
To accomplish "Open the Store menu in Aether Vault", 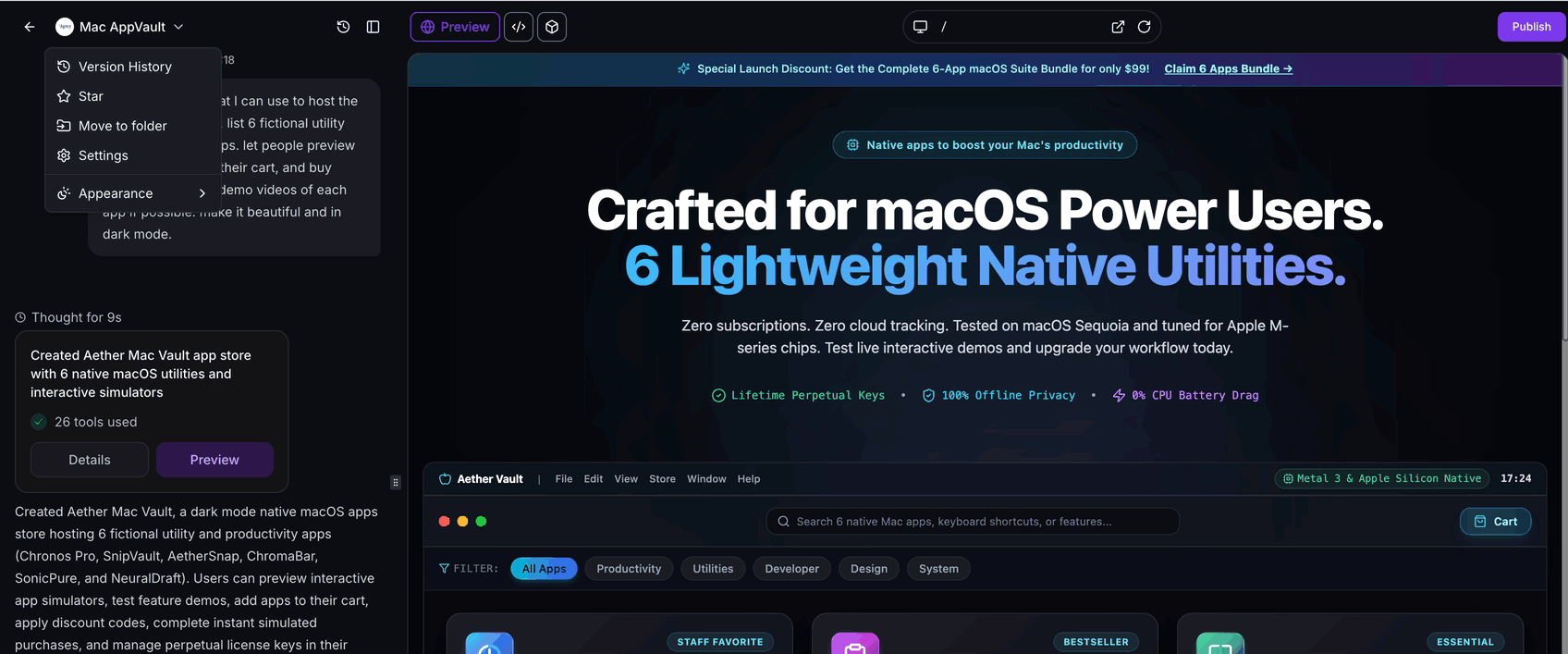I will pyautogui.click(x=662, y=479).
